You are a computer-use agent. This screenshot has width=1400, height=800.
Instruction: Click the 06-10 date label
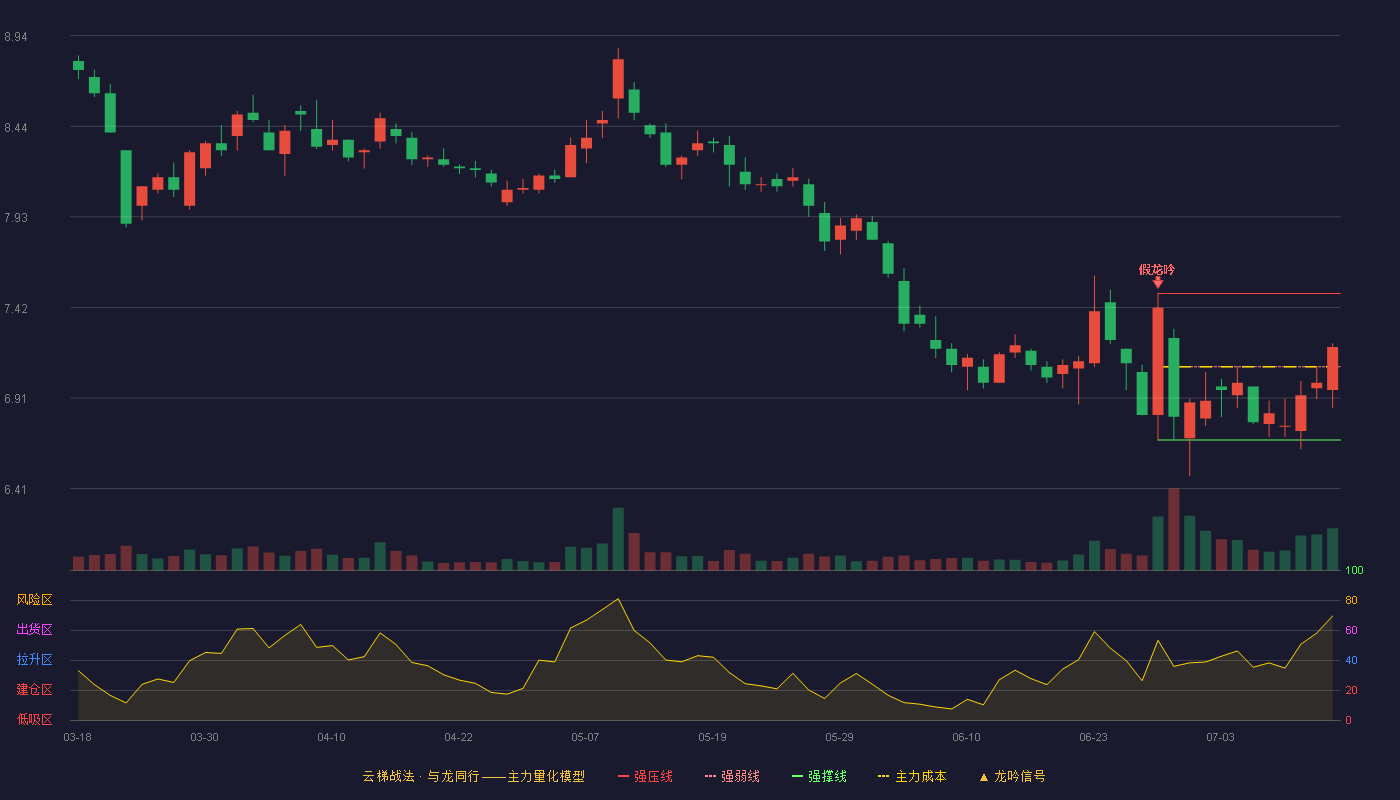point(966,737)
